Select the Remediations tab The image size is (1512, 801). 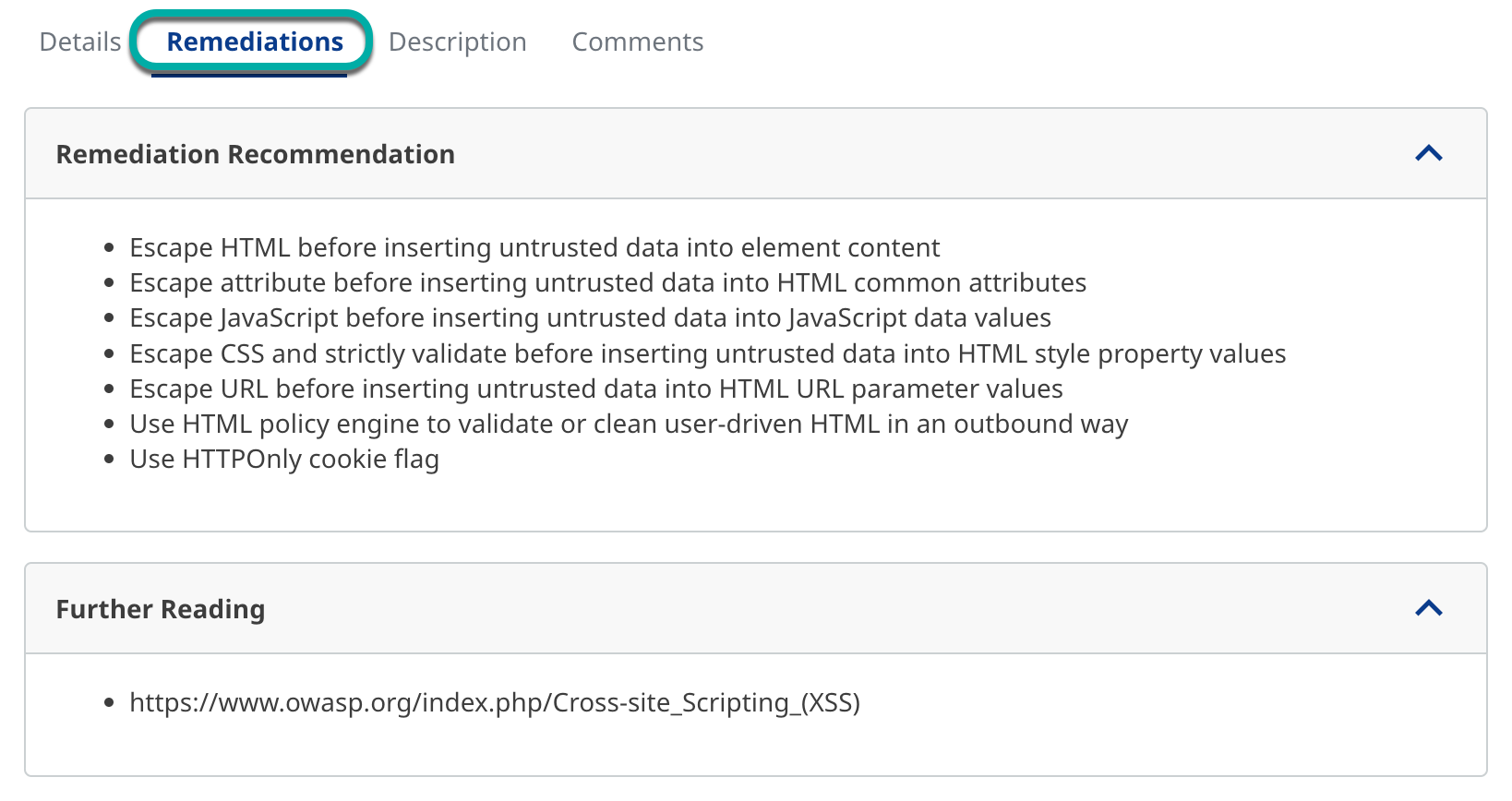[255, 42]
